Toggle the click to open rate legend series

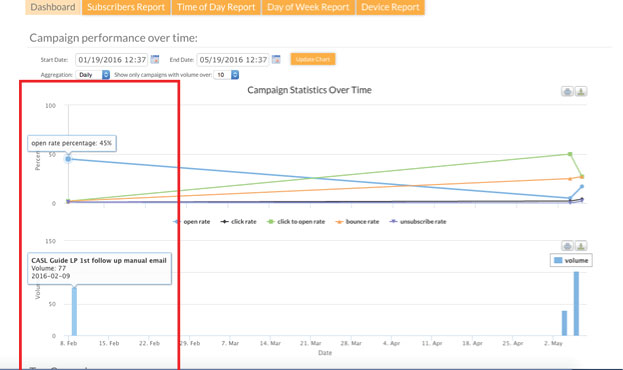coord(296,222)
